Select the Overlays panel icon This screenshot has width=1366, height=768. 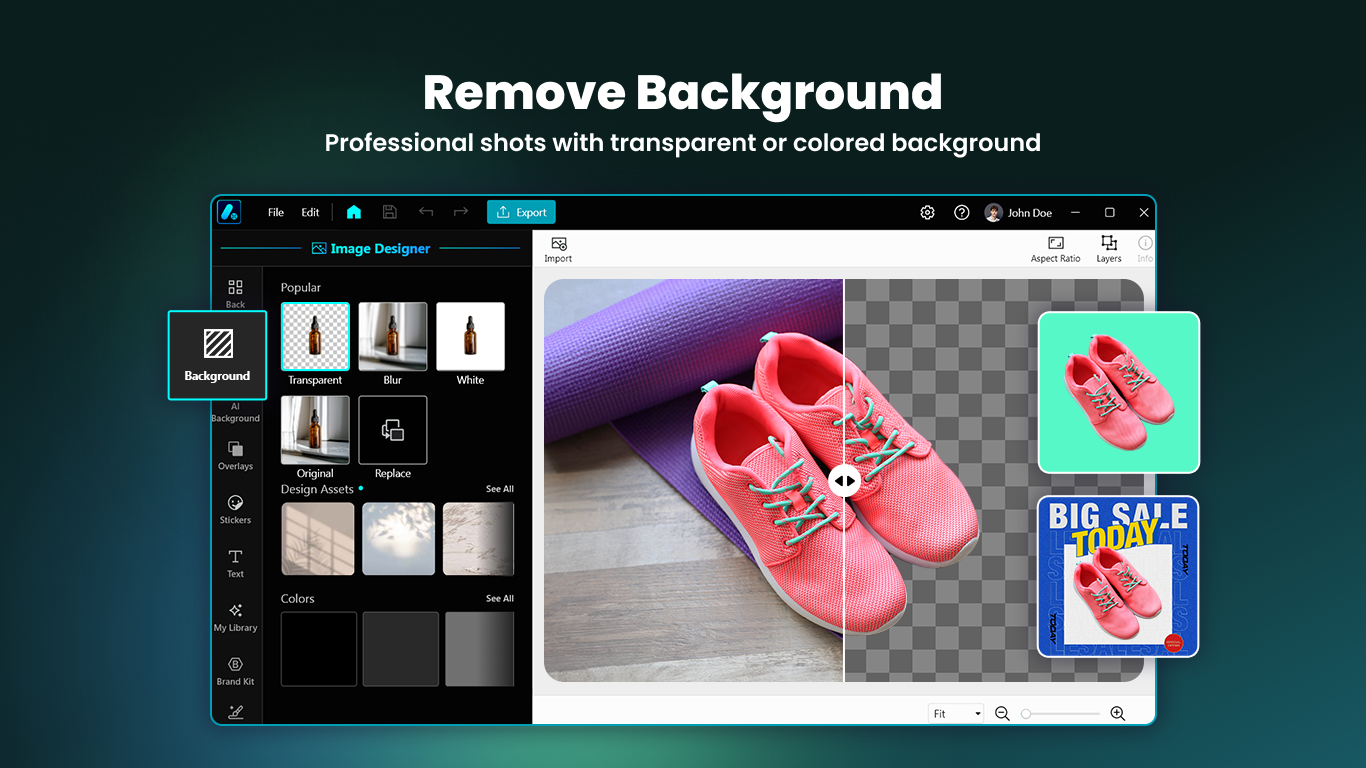[x=235, y=453]
